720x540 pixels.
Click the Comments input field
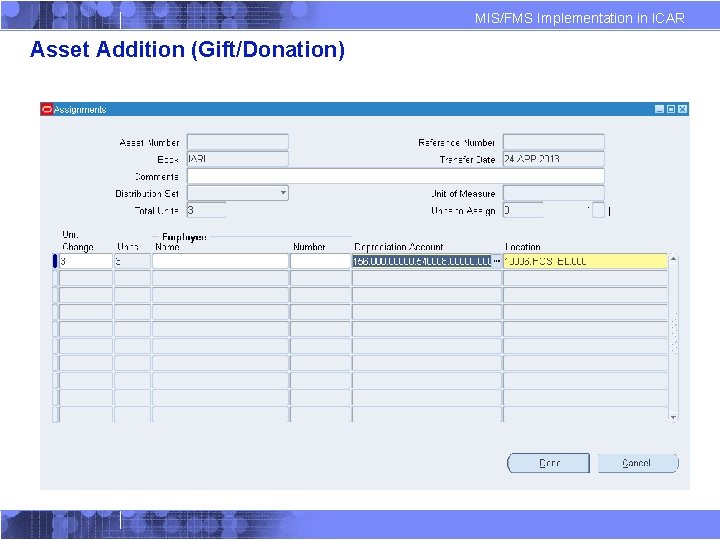pos(395,176)
